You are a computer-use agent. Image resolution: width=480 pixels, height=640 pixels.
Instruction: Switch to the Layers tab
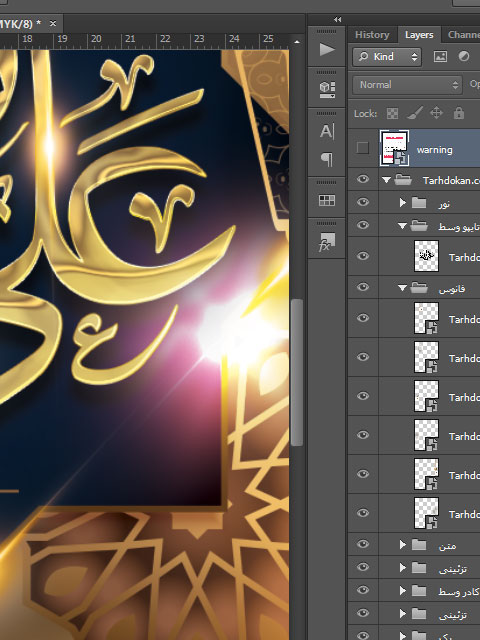(419, 35)
